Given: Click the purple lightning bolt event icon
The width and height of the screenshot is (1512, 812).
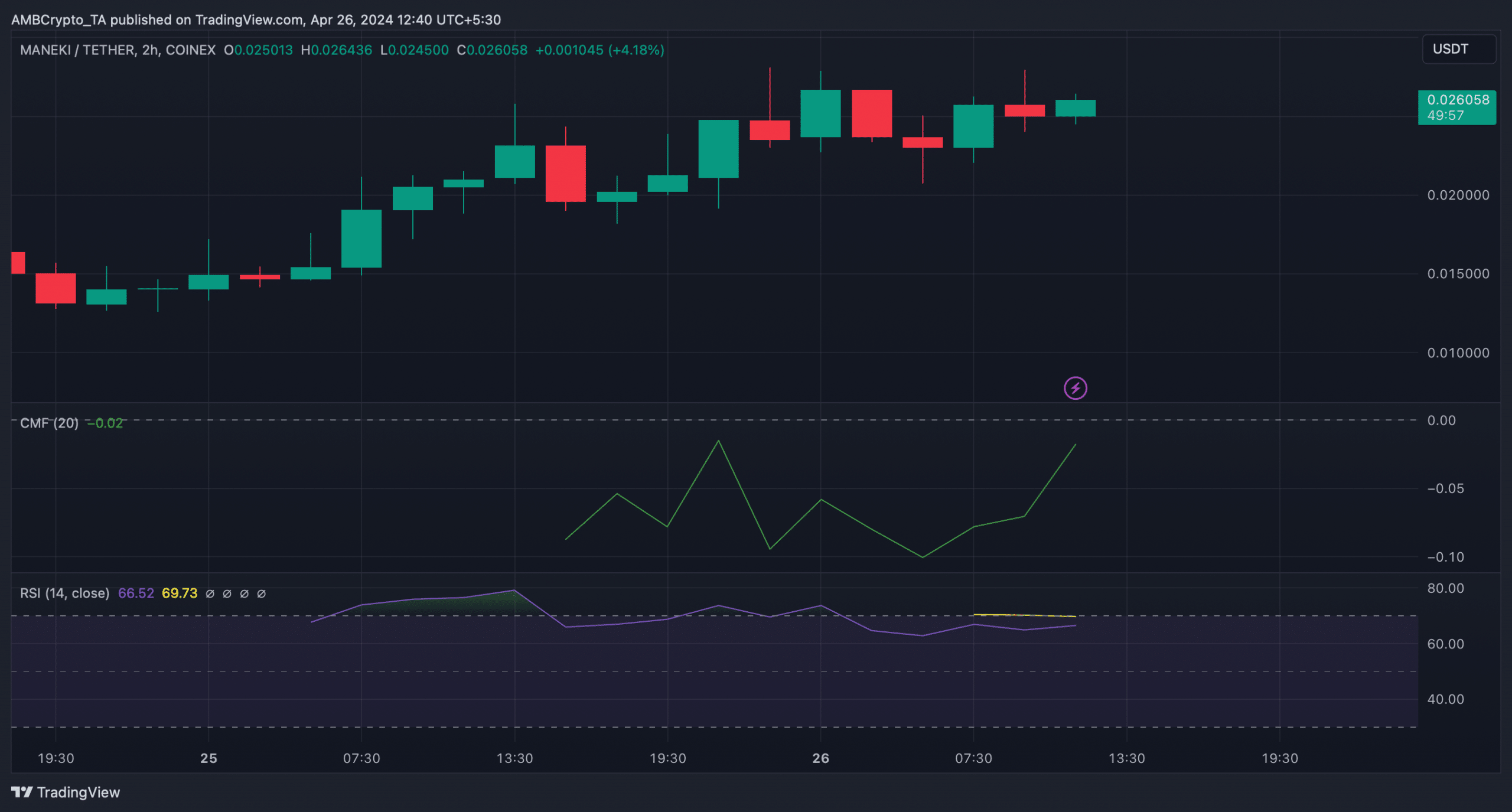Looking at the screenshot, I should [x=1075, y=388].
